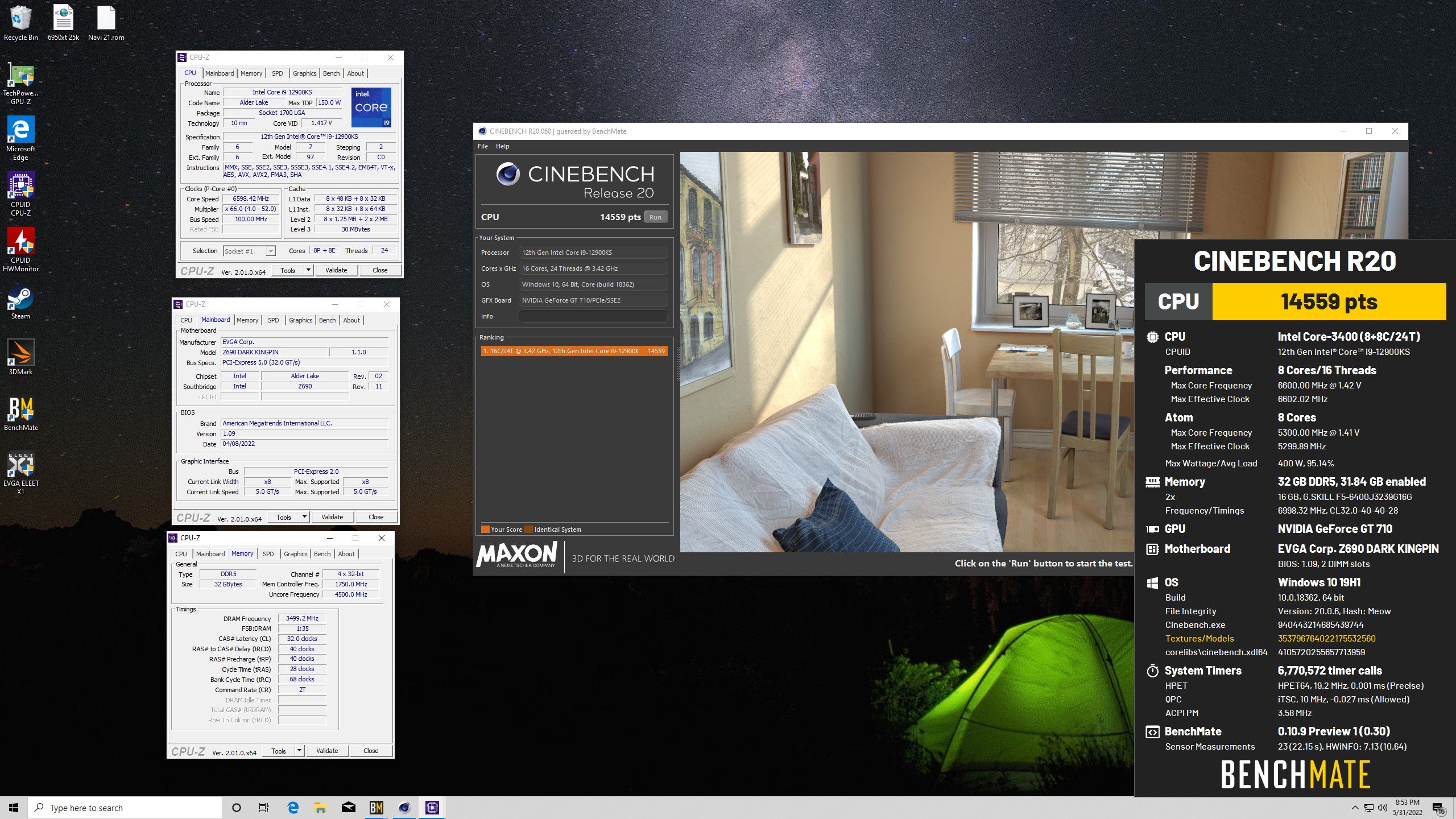Click 14559 pts yellow score banner
The height and width of the screenshot is (819, 1456).
tap(1329, 301)
